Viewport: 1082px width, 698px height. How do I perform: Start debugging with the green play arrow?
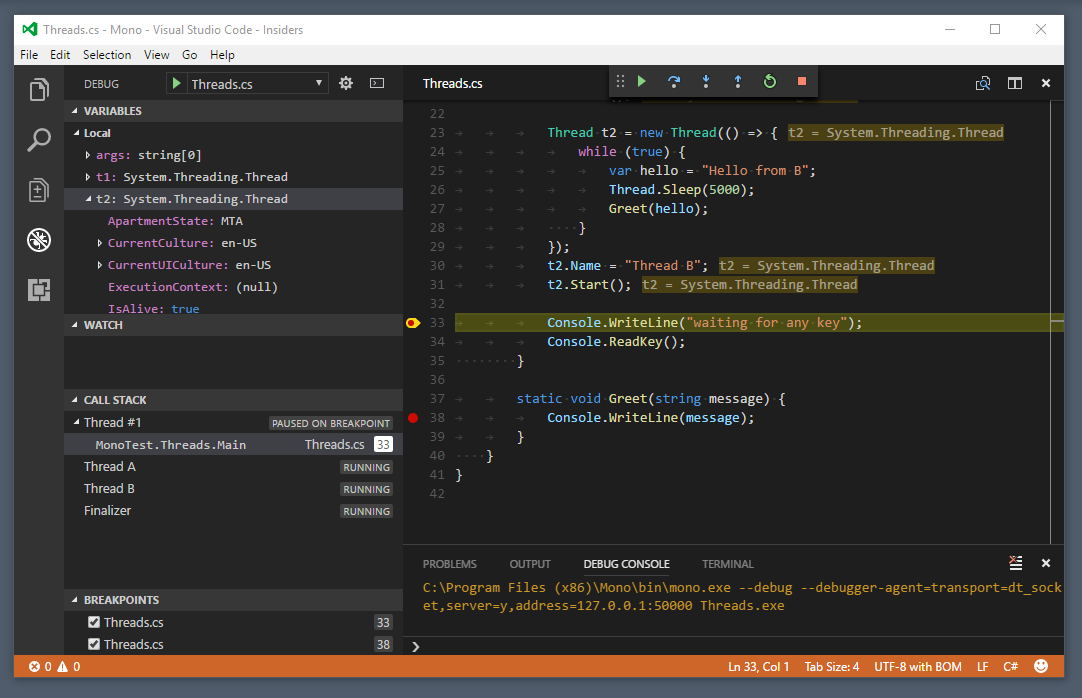[x=177, y=83]
